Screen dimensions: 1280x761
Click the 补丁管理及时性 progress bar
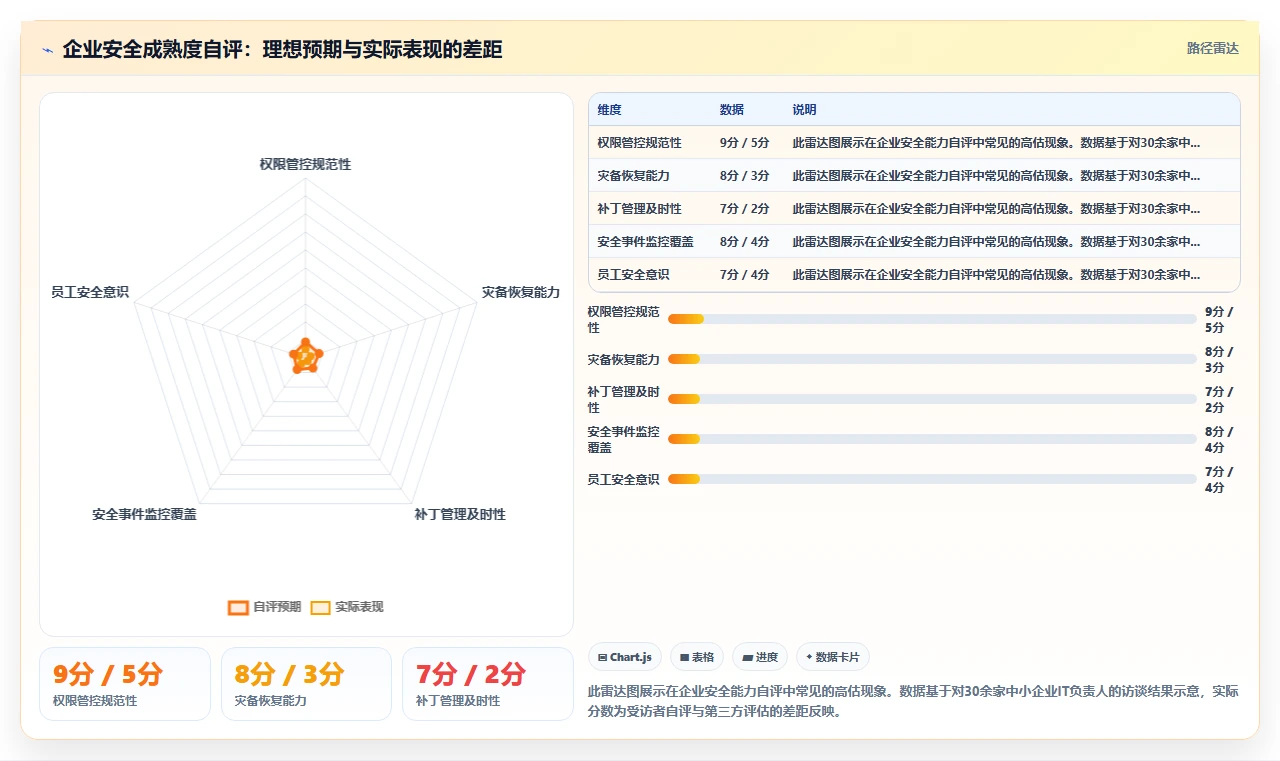click(x=932, y=399)
